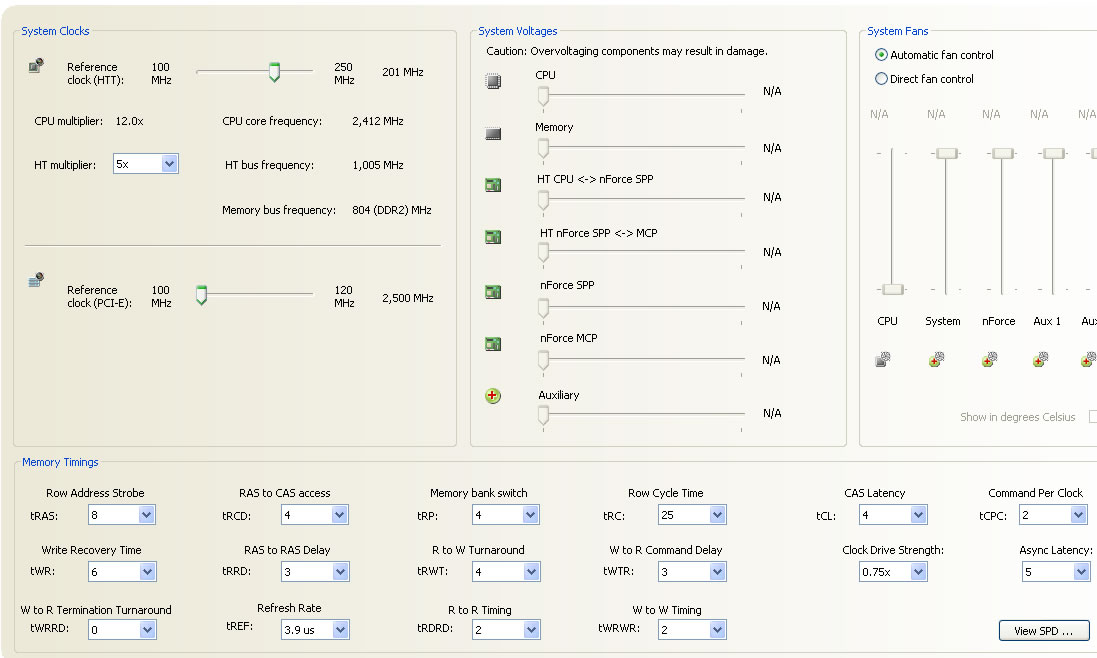Screen dimensions: 1097x658
Task: Click the HTT reference clock icon
Action: tap(36, 66)
